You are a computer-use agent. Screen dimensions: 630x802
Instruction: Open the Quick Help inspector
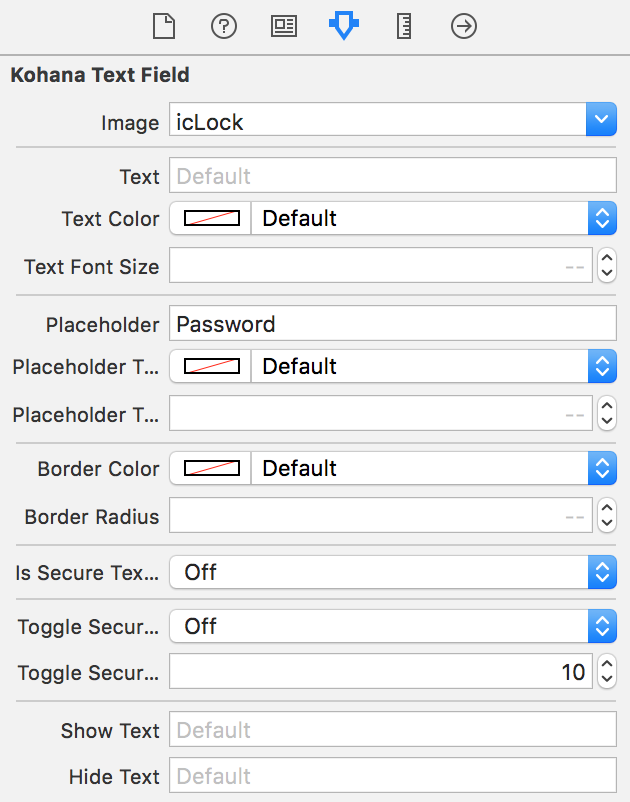click(224, 26)
